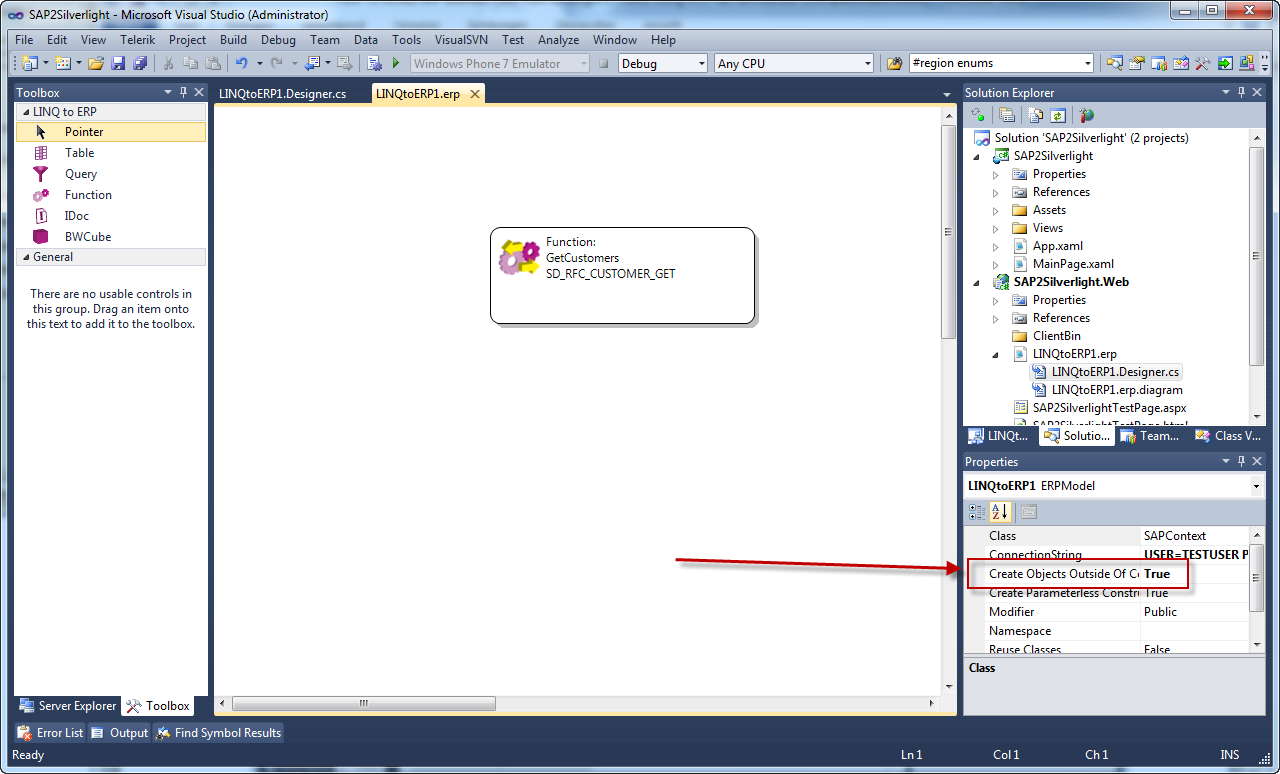Click the Undo arrow icon
Viewport: 1280px width, 774px height.
pos(241,63)
